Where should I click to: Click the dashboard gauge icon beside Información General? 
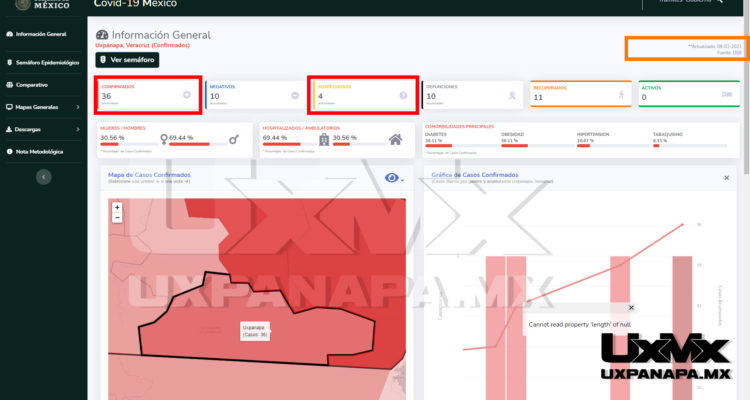tap(102, 35)
